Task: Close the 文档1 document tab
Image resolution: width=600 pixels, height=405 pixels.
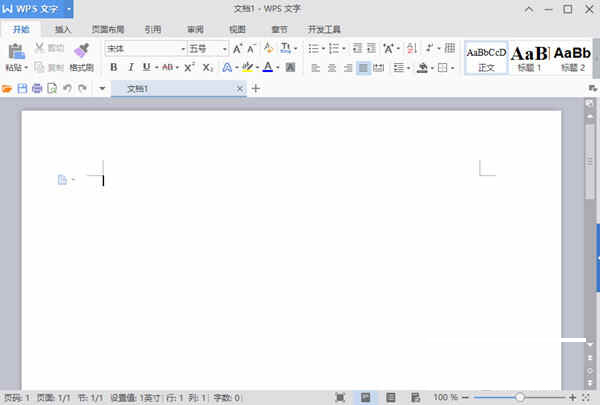Action: pyautogui.click(x=239, y=89)
